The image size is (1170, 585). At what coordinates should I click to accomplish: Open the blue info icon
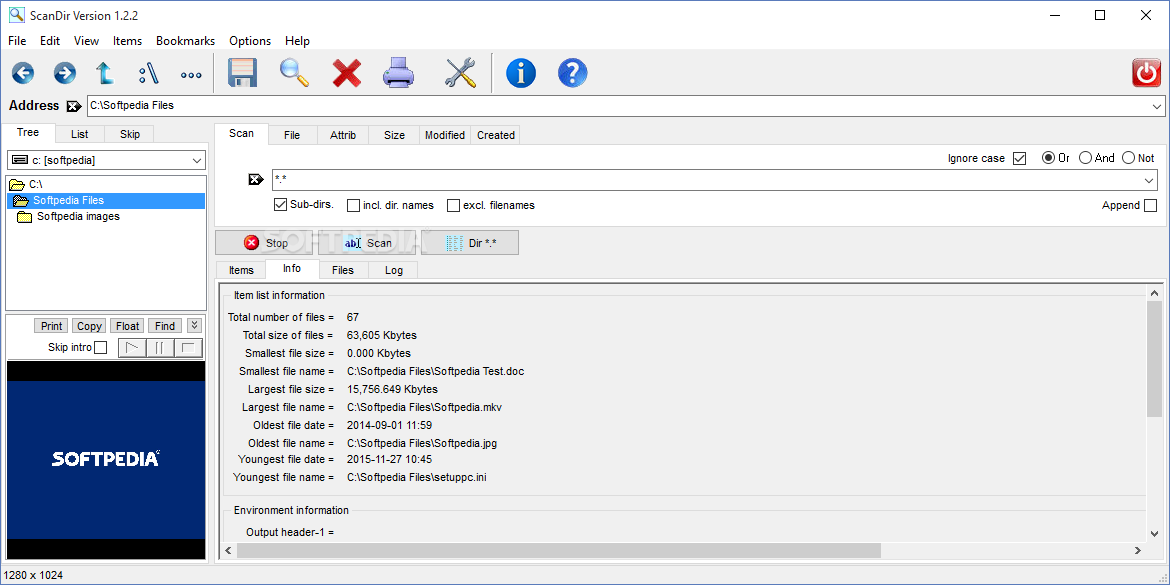point(521,73)
